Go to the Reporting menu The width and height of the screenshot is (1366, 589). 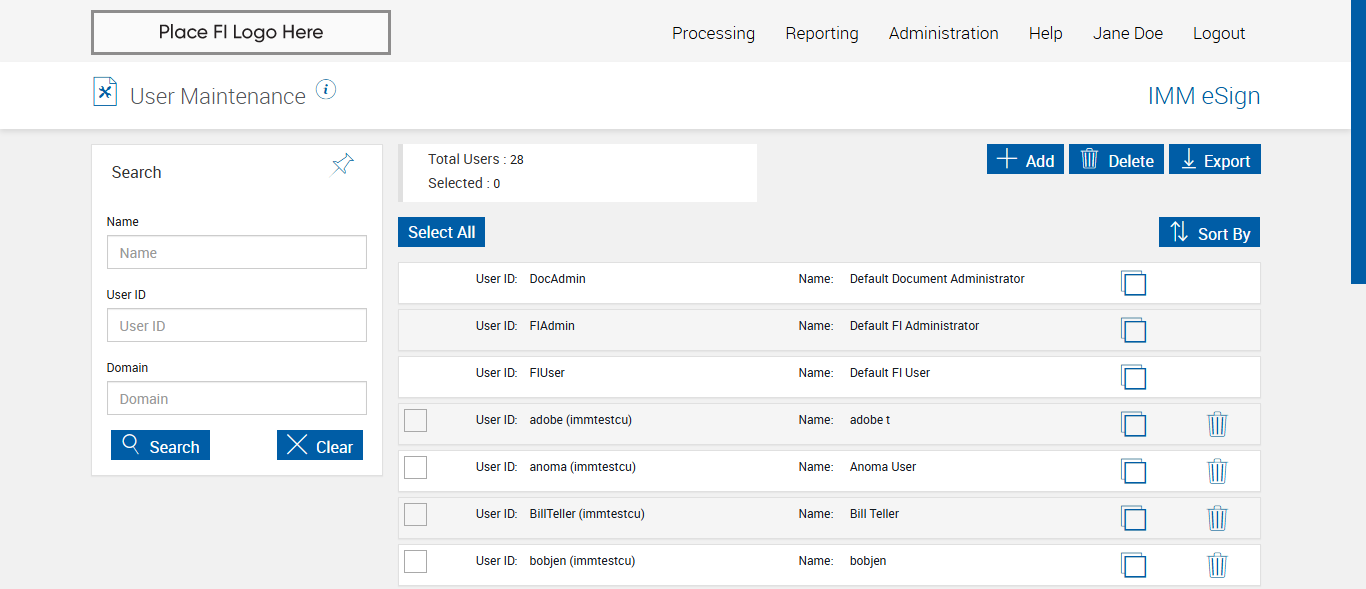pyautogui.click(x=821, y=33)
